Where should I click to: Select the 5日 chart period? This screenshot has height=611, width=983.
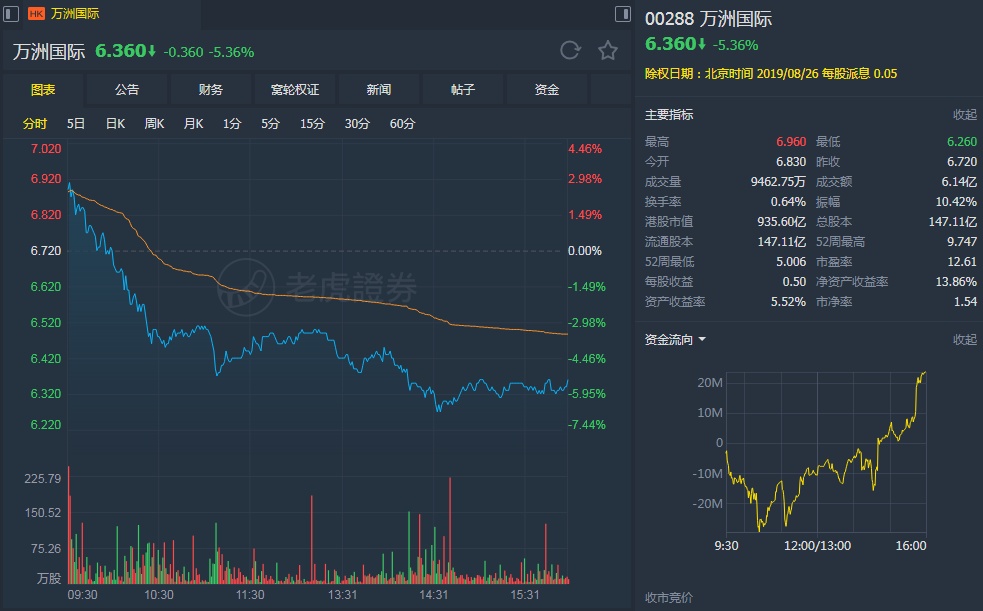(76, 124)
